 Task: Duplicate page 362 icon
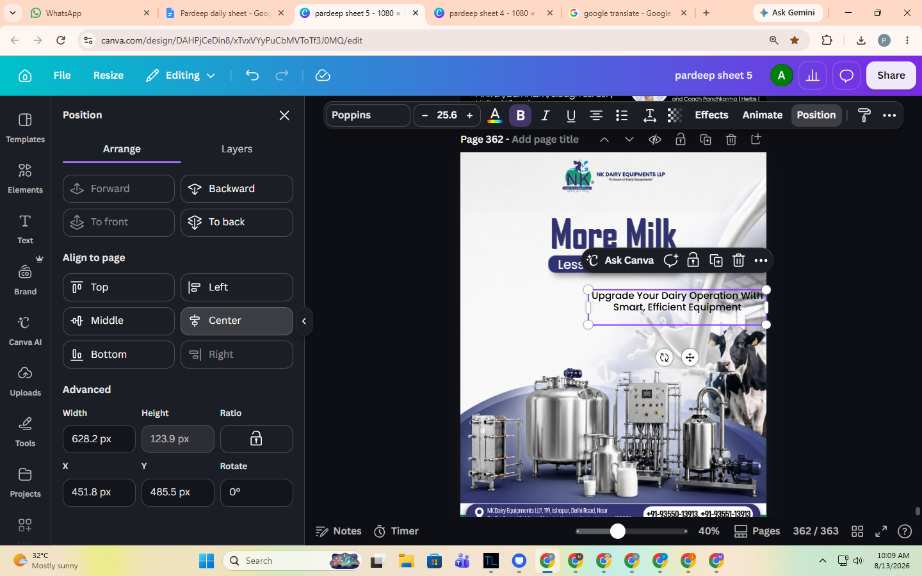click(706, 139)
